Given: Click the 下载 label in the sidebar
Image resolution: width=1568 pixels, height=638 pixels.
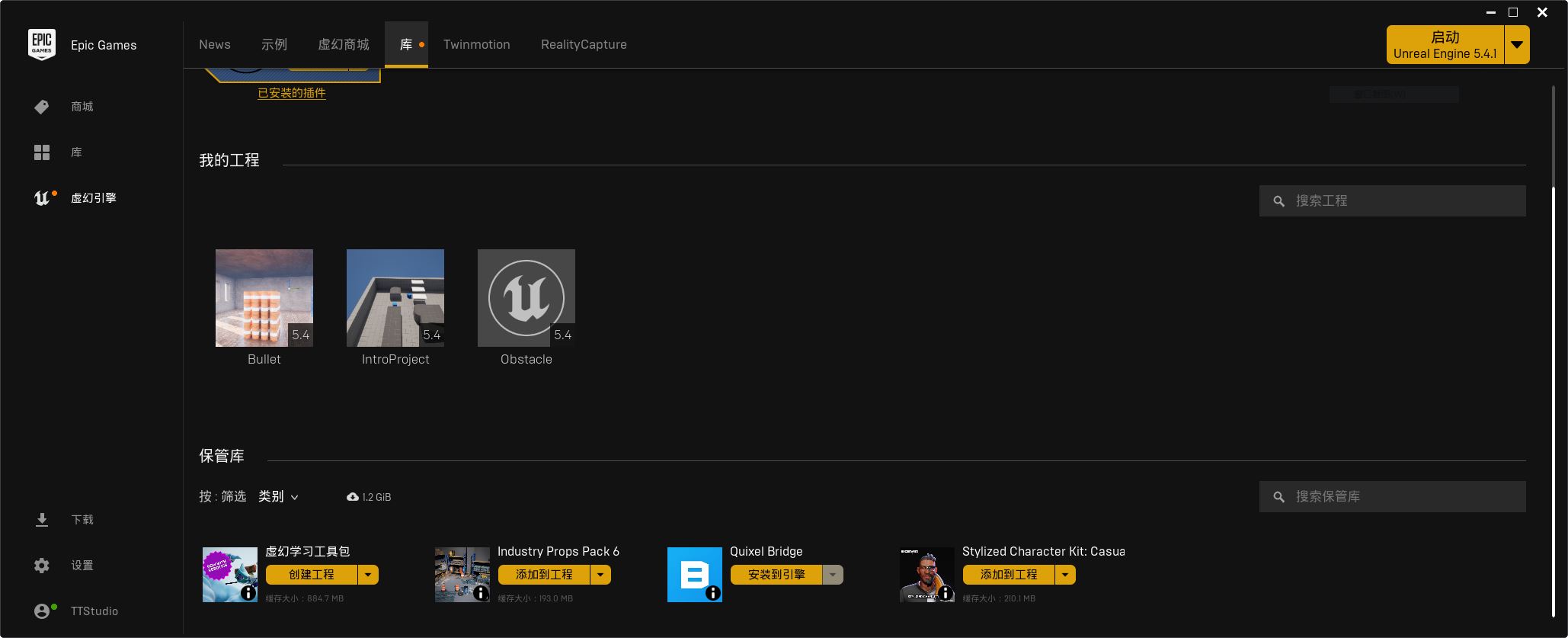Looking at the screenshot, I should (x=82, y=520).
